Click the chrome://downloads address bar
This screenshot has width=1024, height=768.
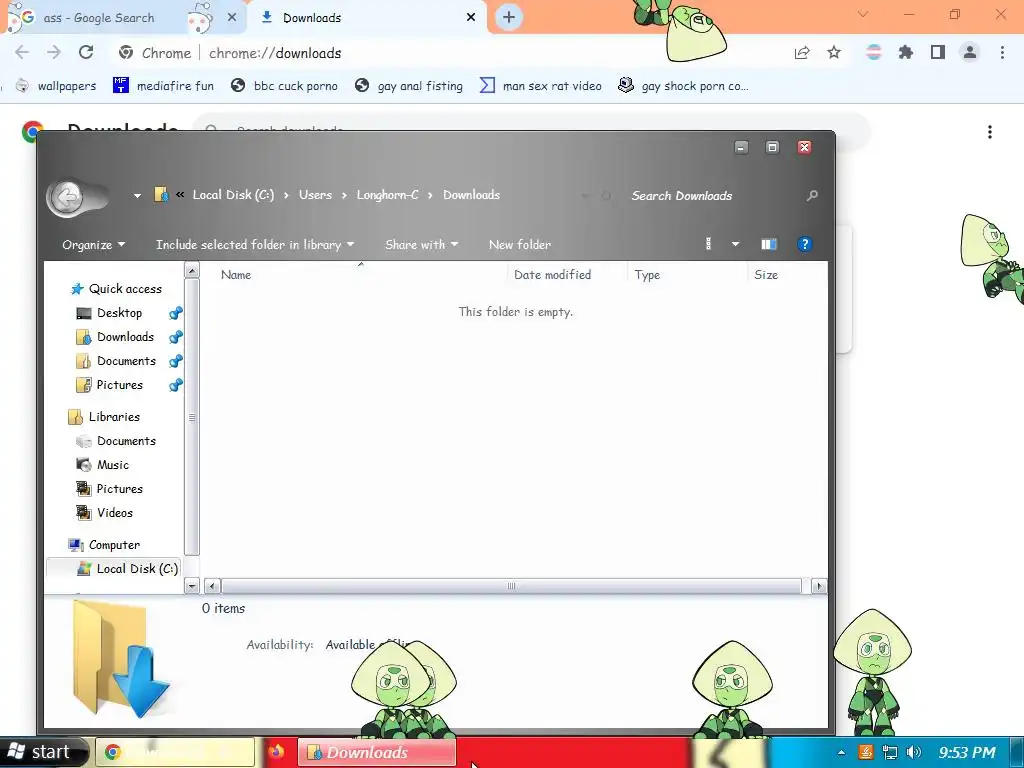tap(451, 53)
